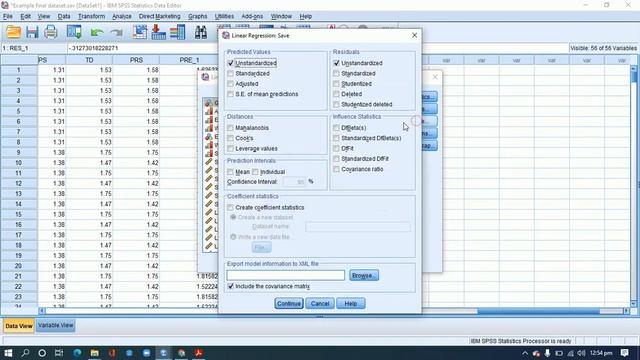Viewport: 640px width, 360px height.
Task: Check Standardized residuals
Action: 336,73
